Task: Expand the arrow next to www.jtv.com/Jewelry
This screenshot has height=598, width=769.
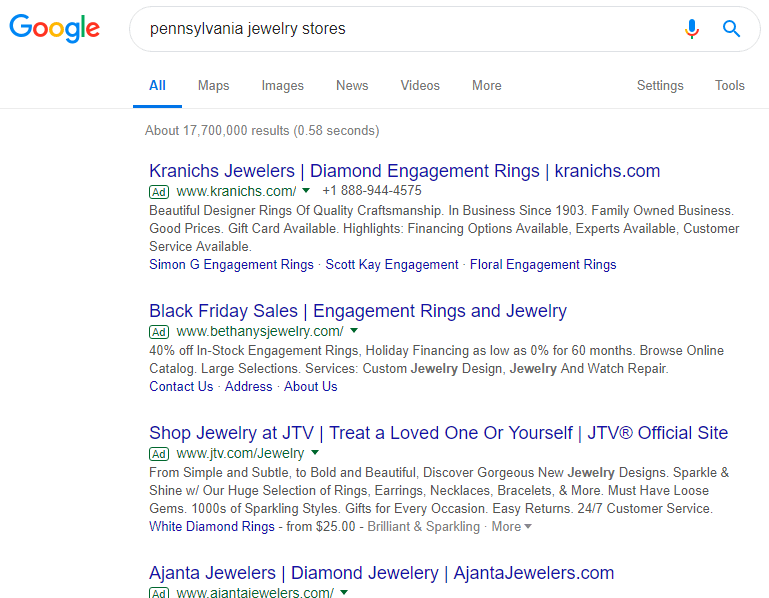Action: pyautogui.click(x=315, y=453)
